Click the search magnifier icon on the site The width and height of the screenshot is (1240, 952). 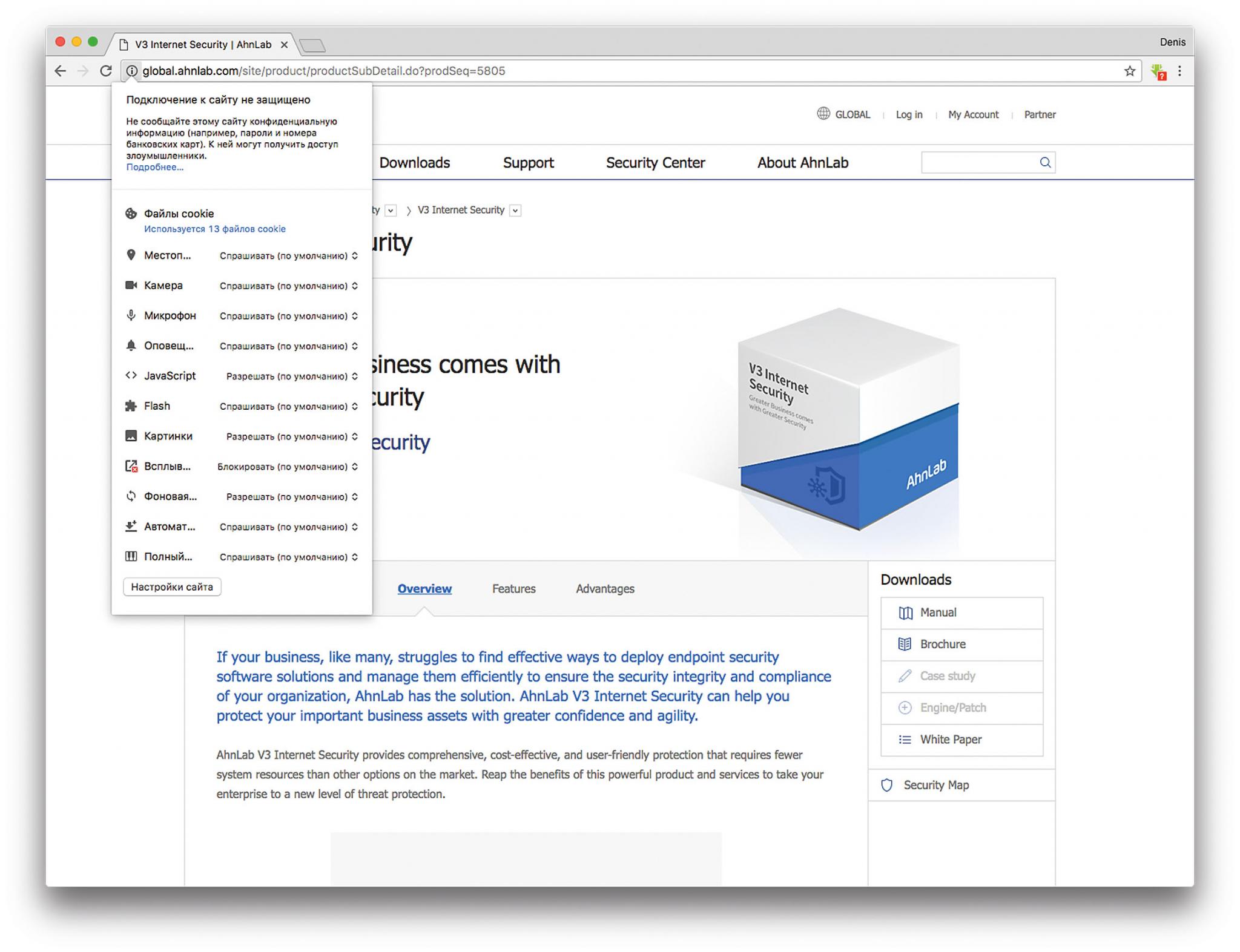1045,162
